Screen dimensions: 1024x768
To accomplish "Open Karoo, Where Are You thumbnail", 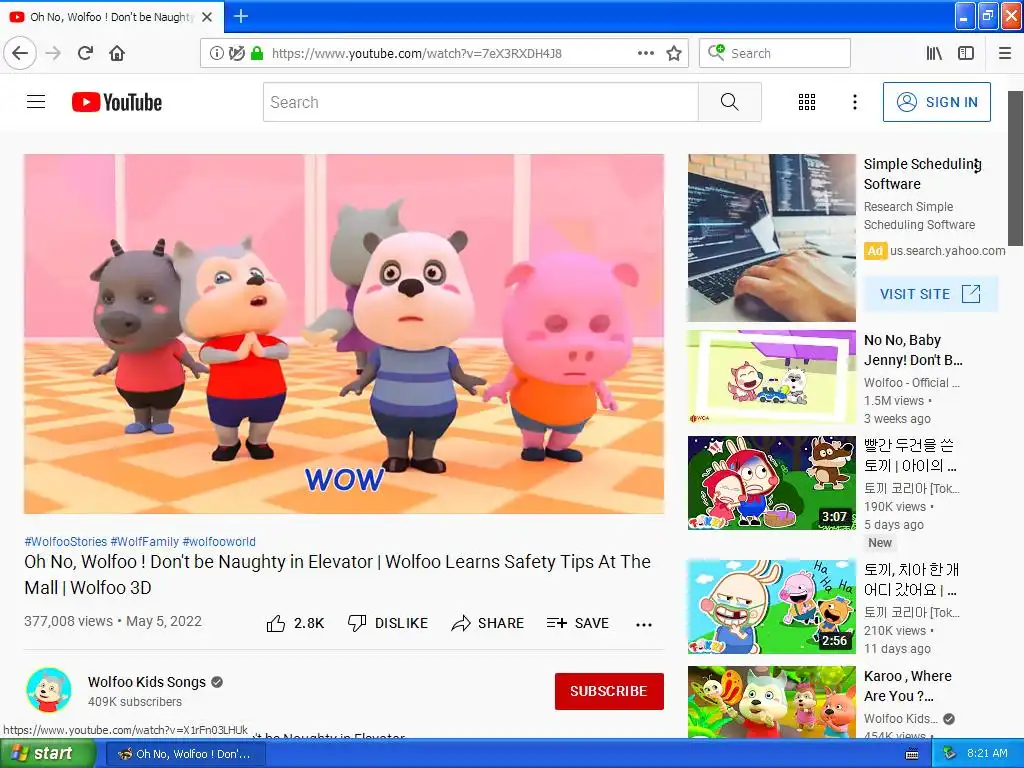I will (x=771, y=702).
